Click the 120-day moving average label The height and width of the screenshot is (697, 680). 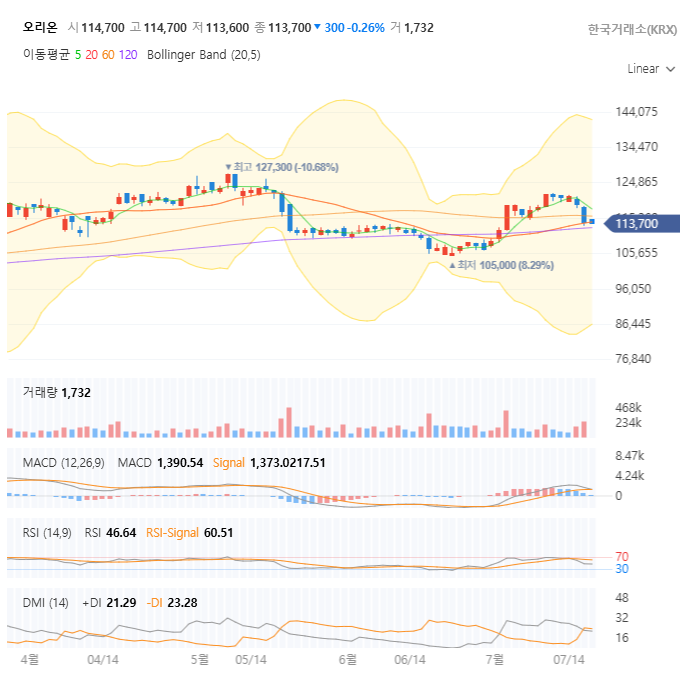point(128,55)
